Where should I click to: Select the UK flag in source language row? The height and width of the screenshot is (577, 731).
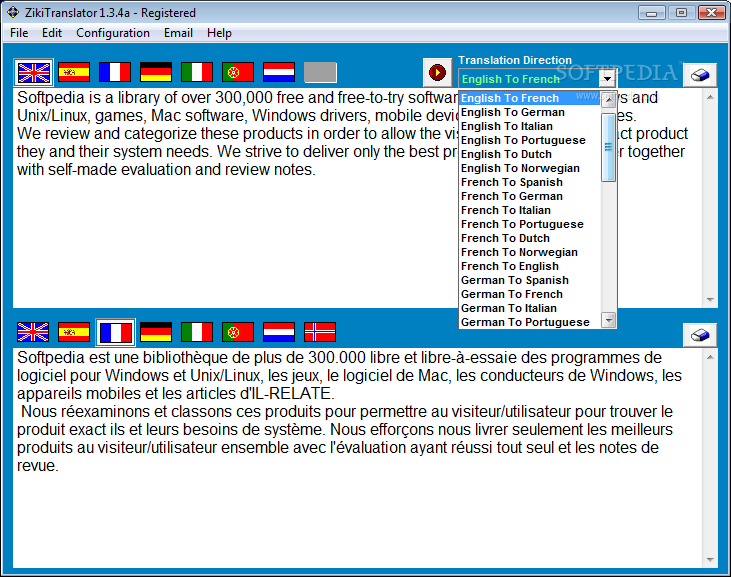click(x=34, y=73)
